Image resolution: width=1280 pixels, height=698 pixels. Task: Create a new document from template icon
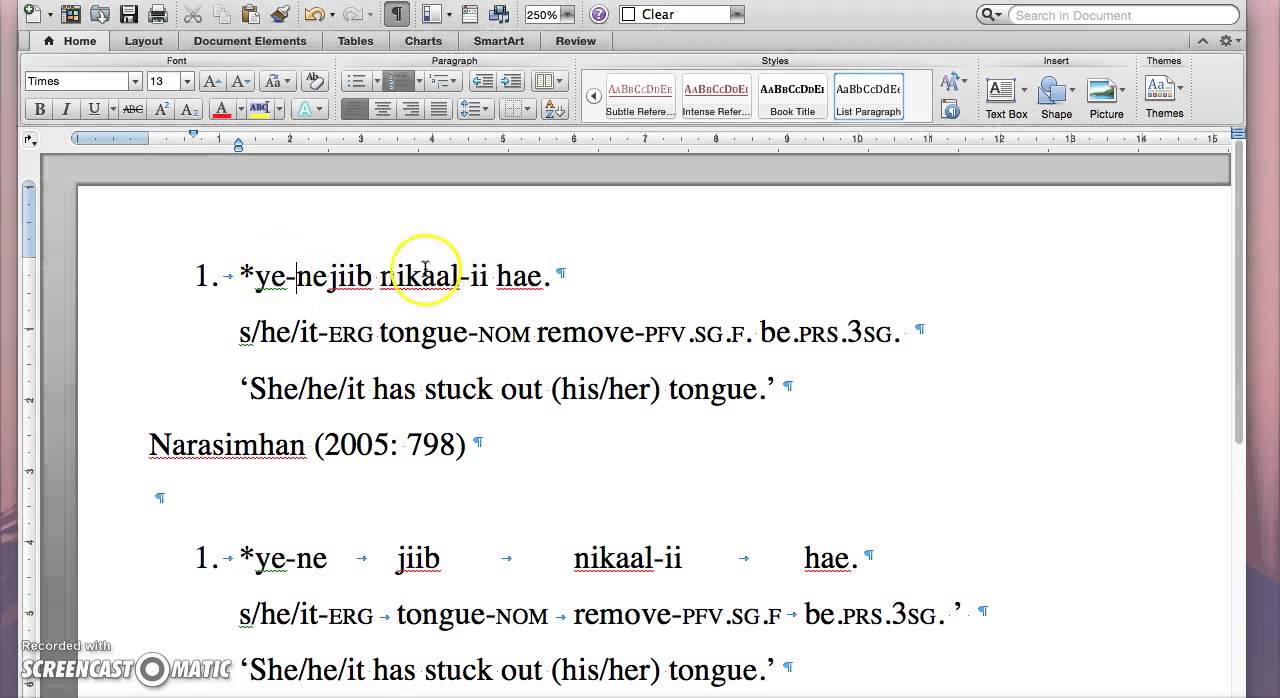click(33, 14)
